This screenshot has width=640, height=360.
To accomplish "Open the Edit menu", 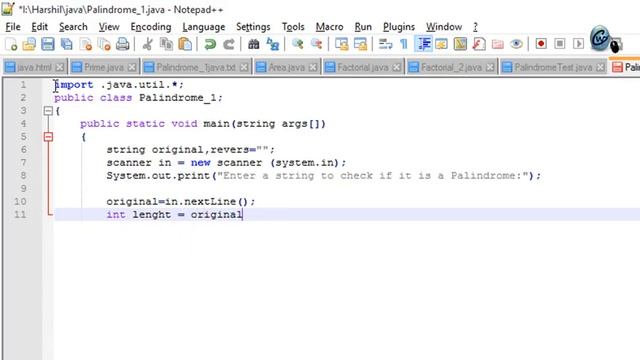I will point(40,27).
